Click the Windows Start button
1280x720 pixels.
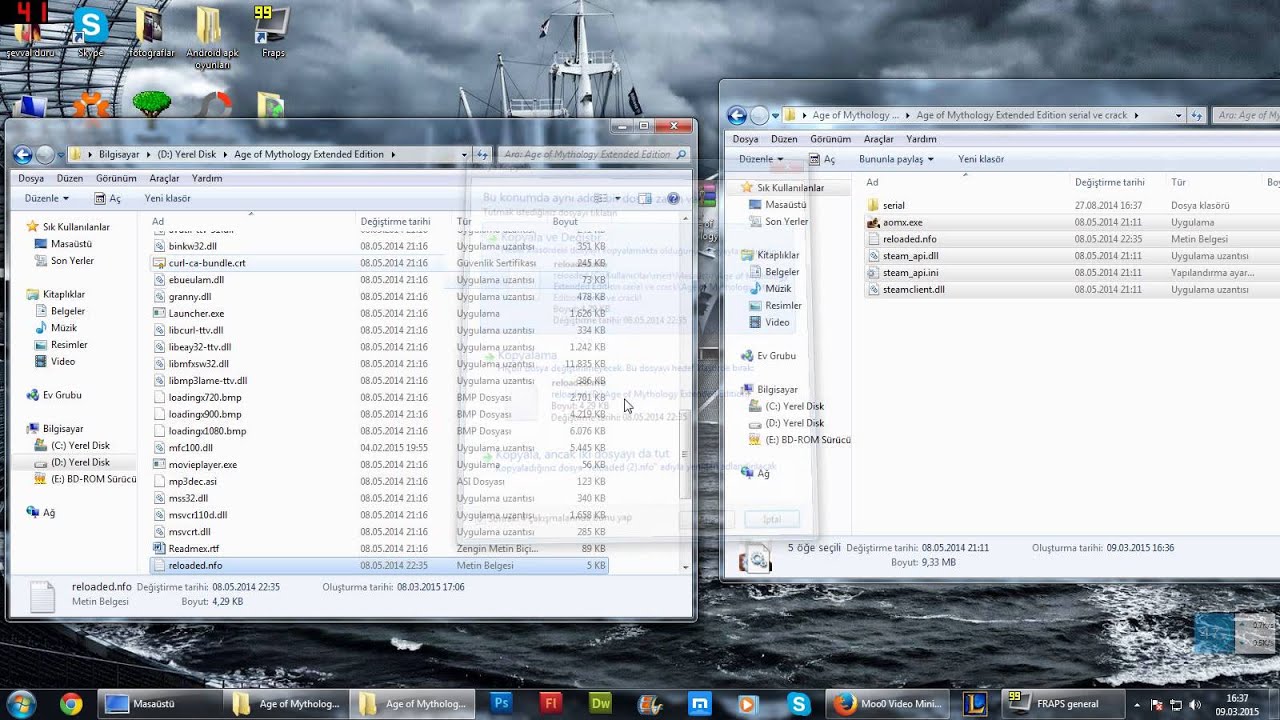click(21, 704)
